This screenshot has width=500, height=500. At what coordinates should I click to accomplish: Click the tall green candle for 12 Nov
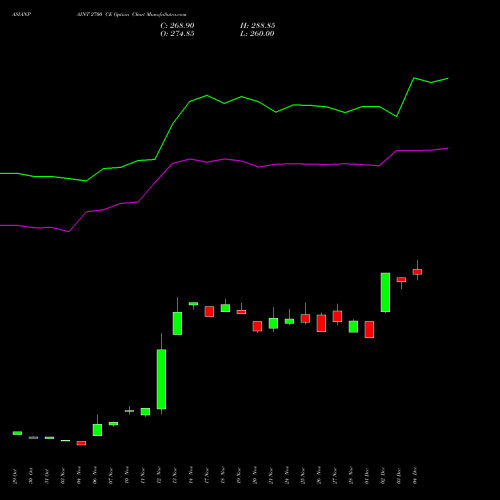click(161, 379)
